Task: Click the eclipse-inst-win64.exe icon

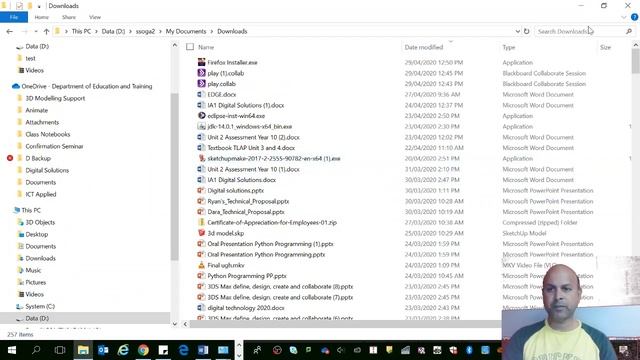Action: (201, 116)
